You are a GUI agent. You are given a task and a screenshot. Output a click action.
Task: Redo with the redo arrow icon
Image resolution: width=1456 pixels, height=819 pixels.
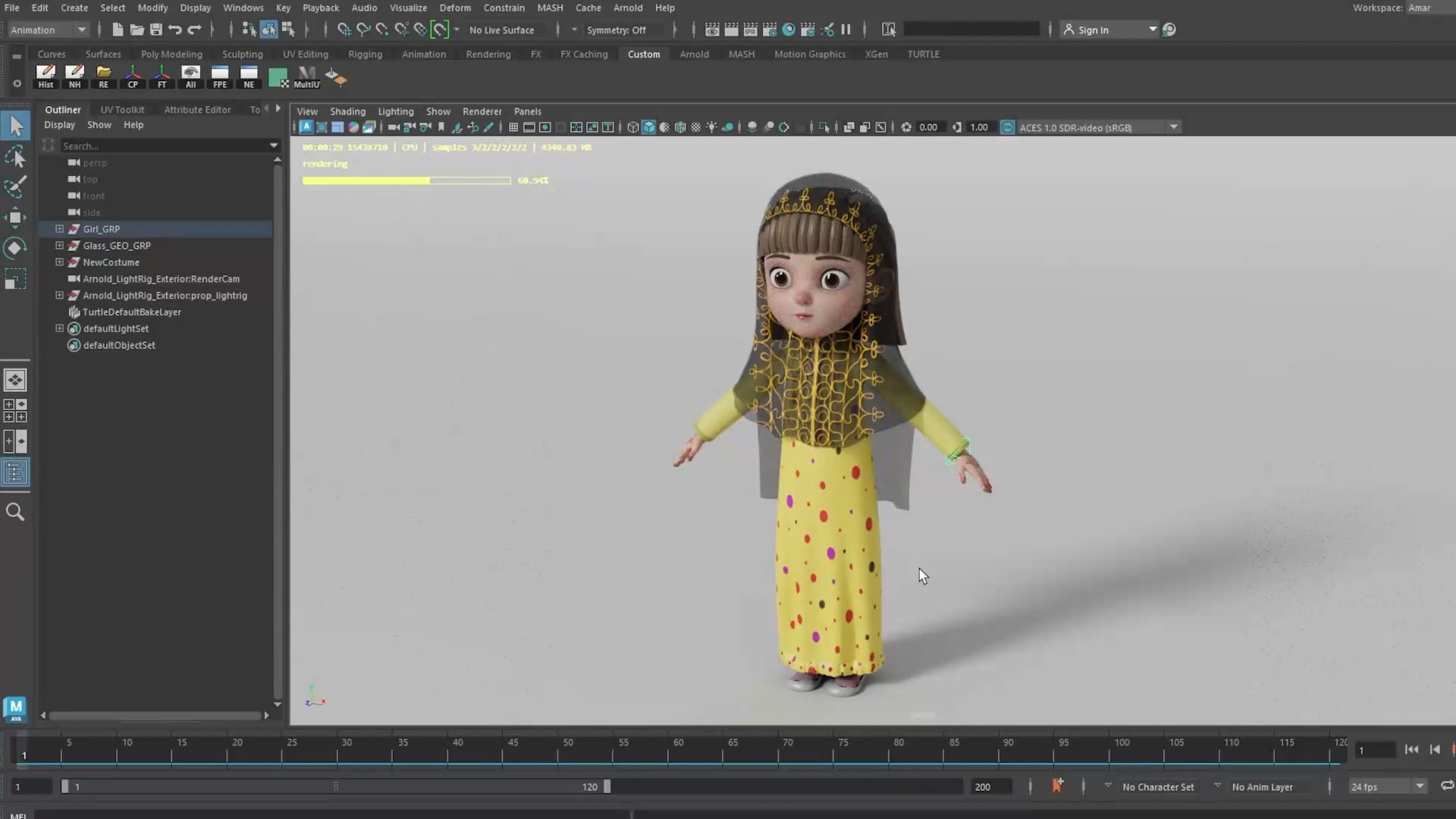click(x=195, y=30)
